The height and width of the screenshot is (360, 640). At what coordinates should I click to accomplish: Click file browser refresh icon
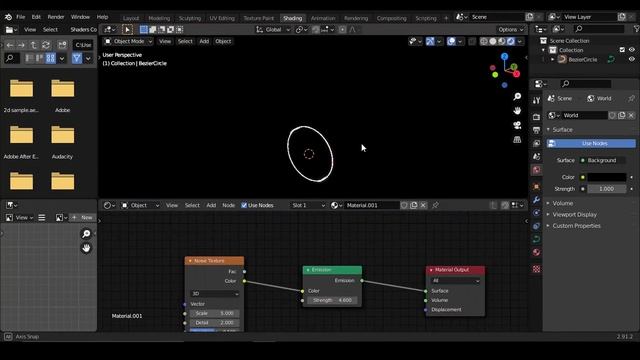coord(46,45)
